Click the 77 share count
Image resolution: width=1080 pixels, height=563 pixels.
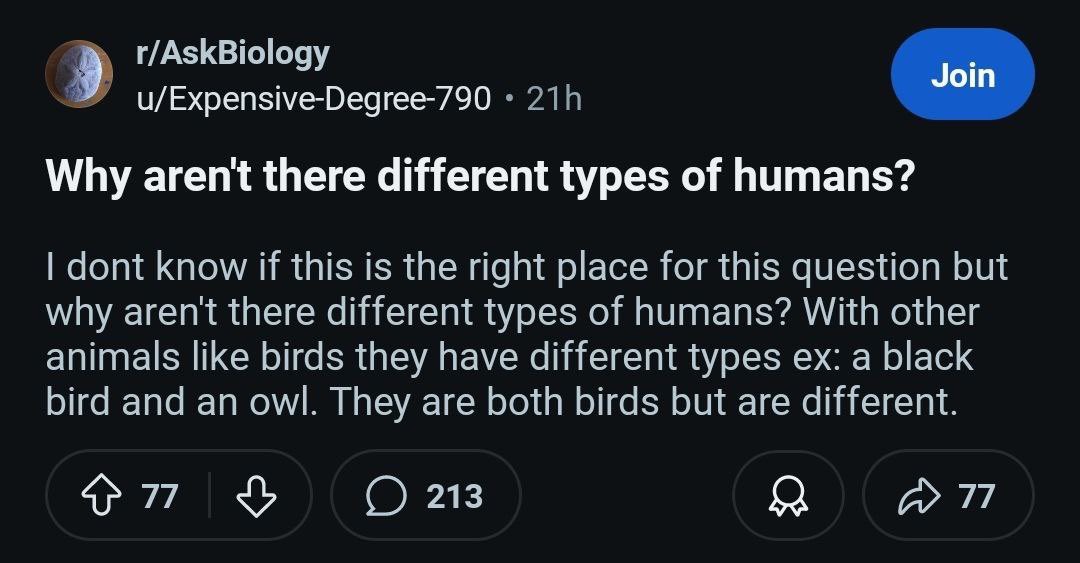click(x=976, y=496)
